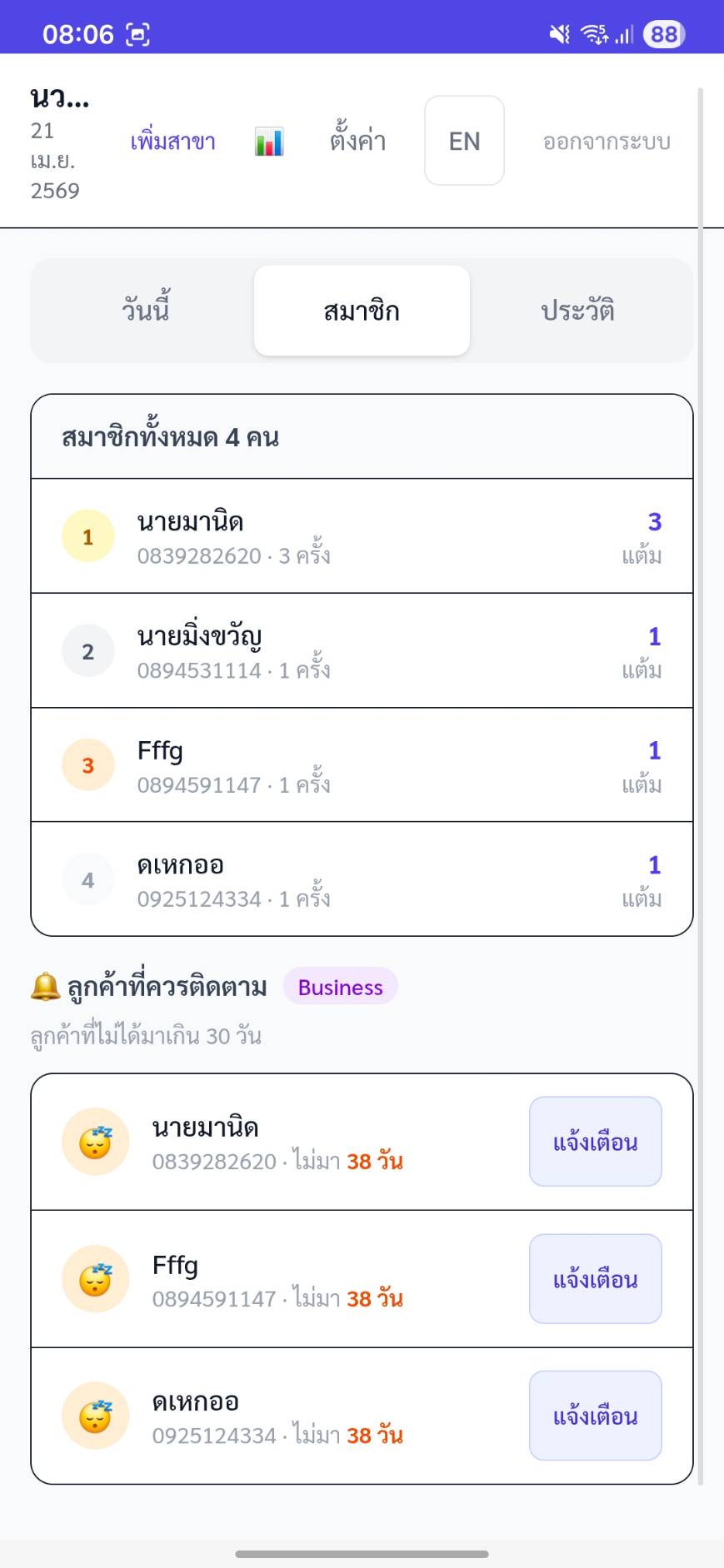
Task: Switch to the วันนี้ tab
Action: pos(146,311)
